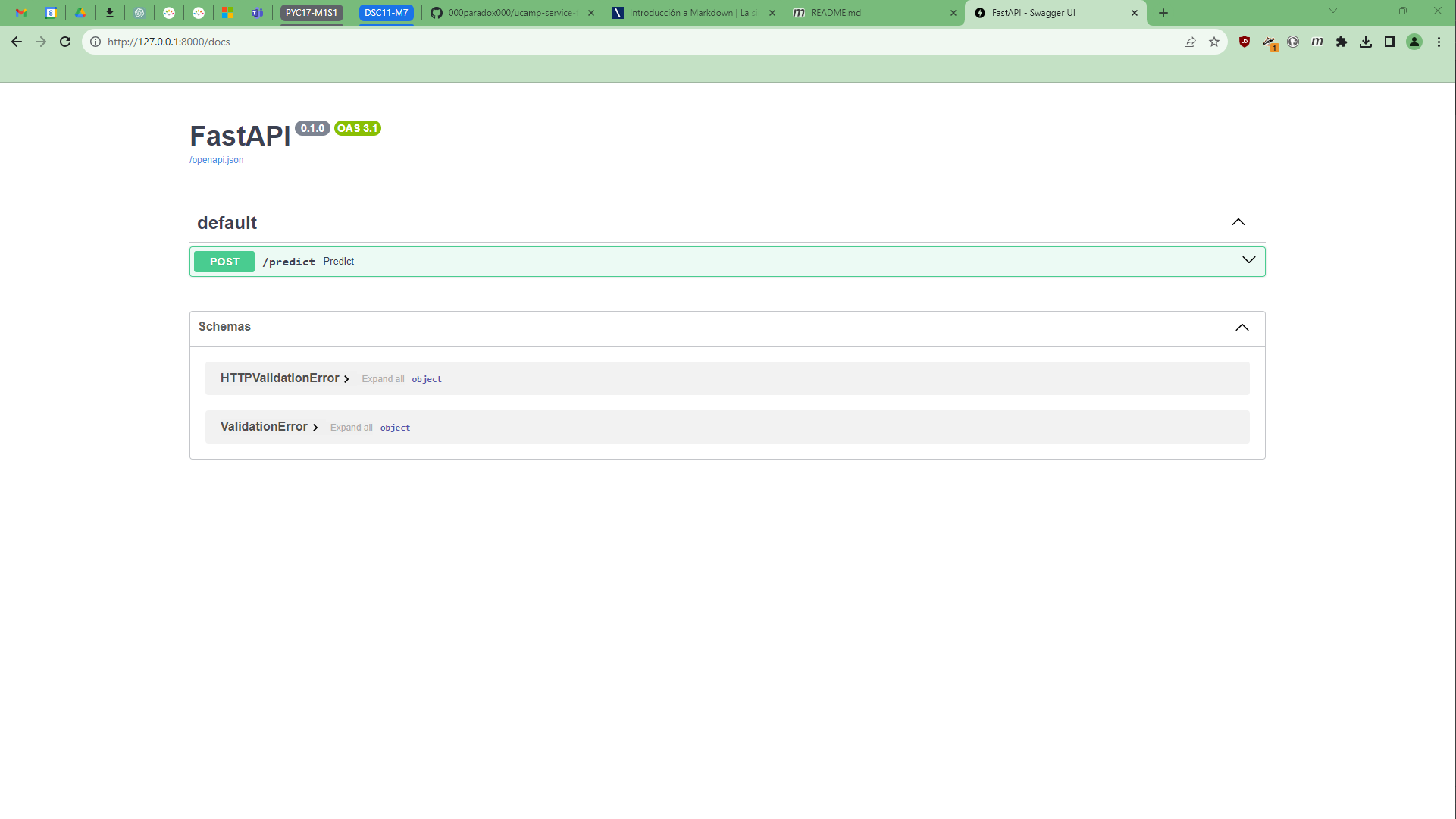
Task: Collapse the Schemas section
Action: point(1242,327)
